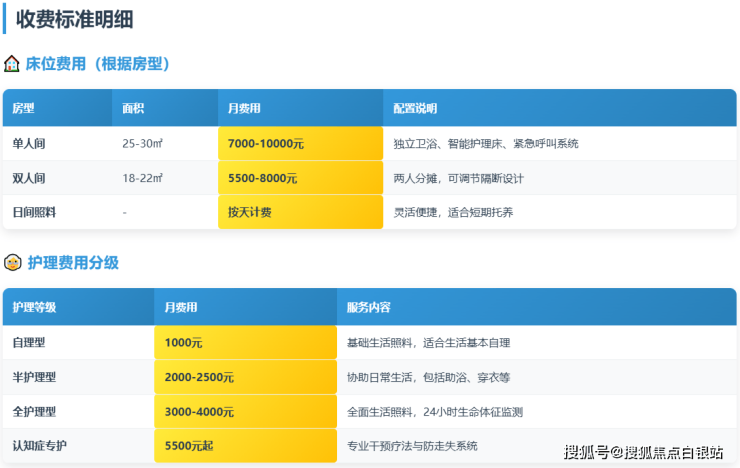The image size is (740, 468).
Task: Click the 配置说明 column header
Action: tap(415, 108)
